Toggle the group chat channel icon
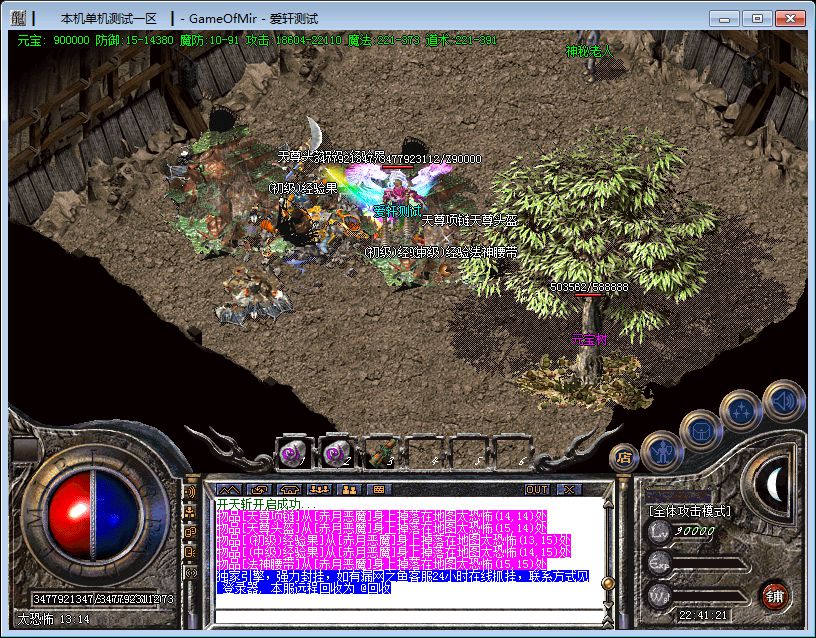This screenshot has height=638, width=816. click(x=191, y=512)
